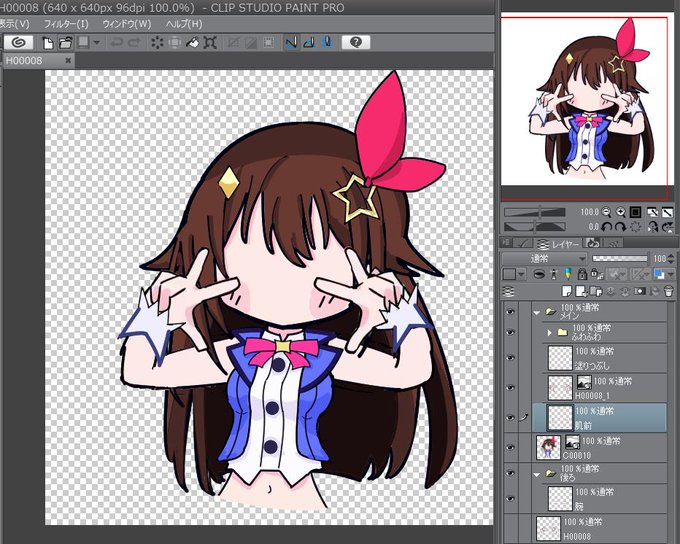This screenshot has width=680, height=544.
Task: Open the 通常 blending mode dropdown
Action: point(544,259)
